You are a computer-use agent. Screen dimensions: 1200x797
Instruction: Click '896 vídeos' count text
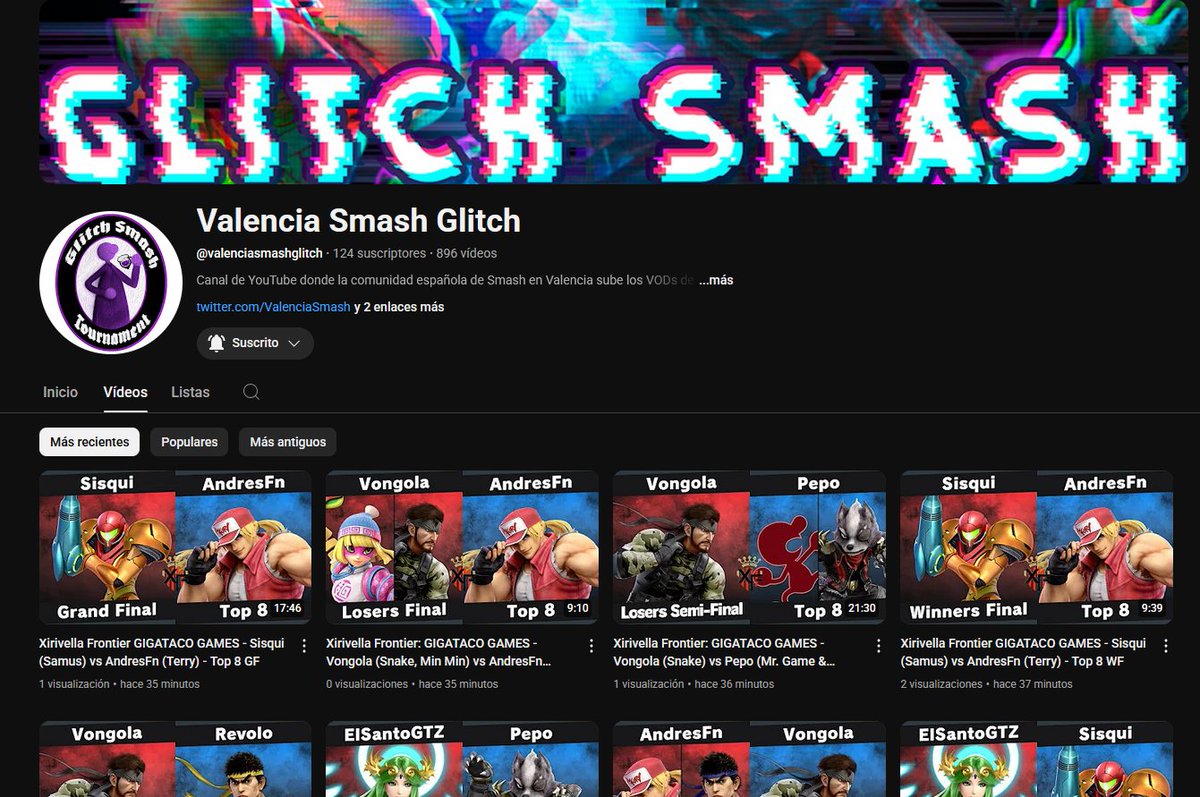(x=466, y=254)
